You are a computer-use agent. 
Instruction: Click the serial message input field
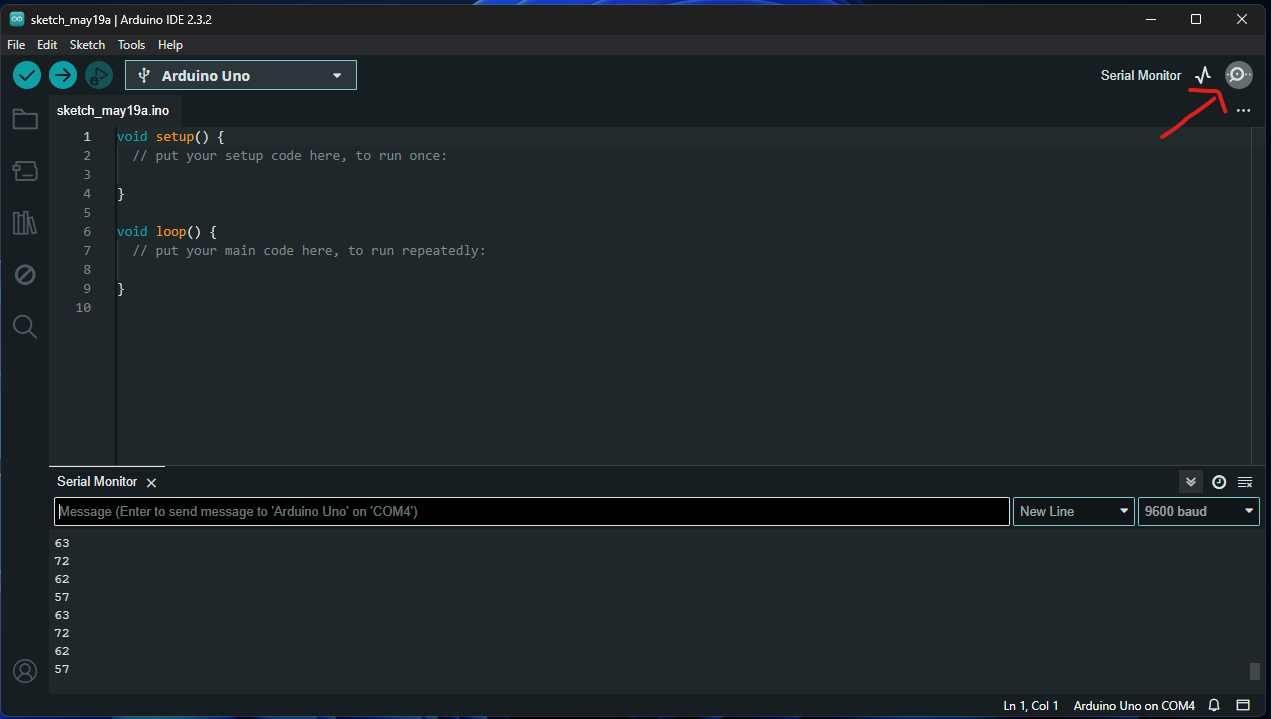tap(531, 511)
